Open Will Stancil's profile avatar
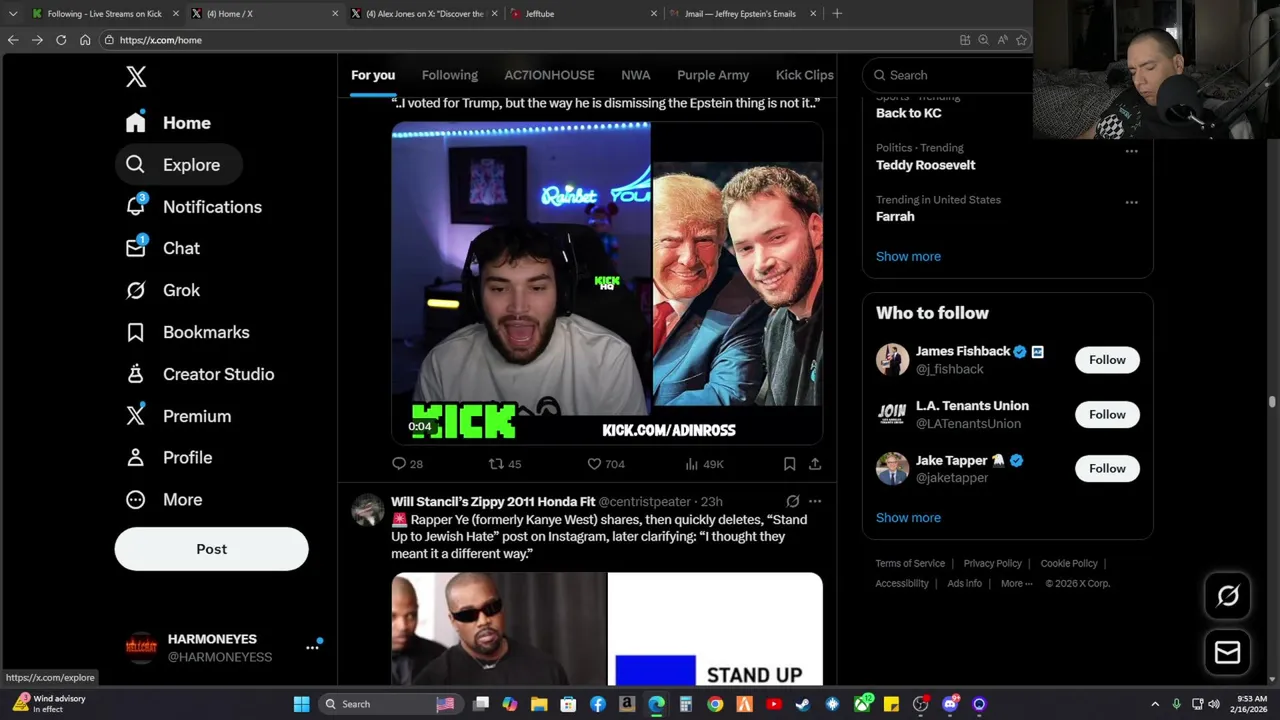The height and width of the screenshot is (720, 1280). coord(367,510)
